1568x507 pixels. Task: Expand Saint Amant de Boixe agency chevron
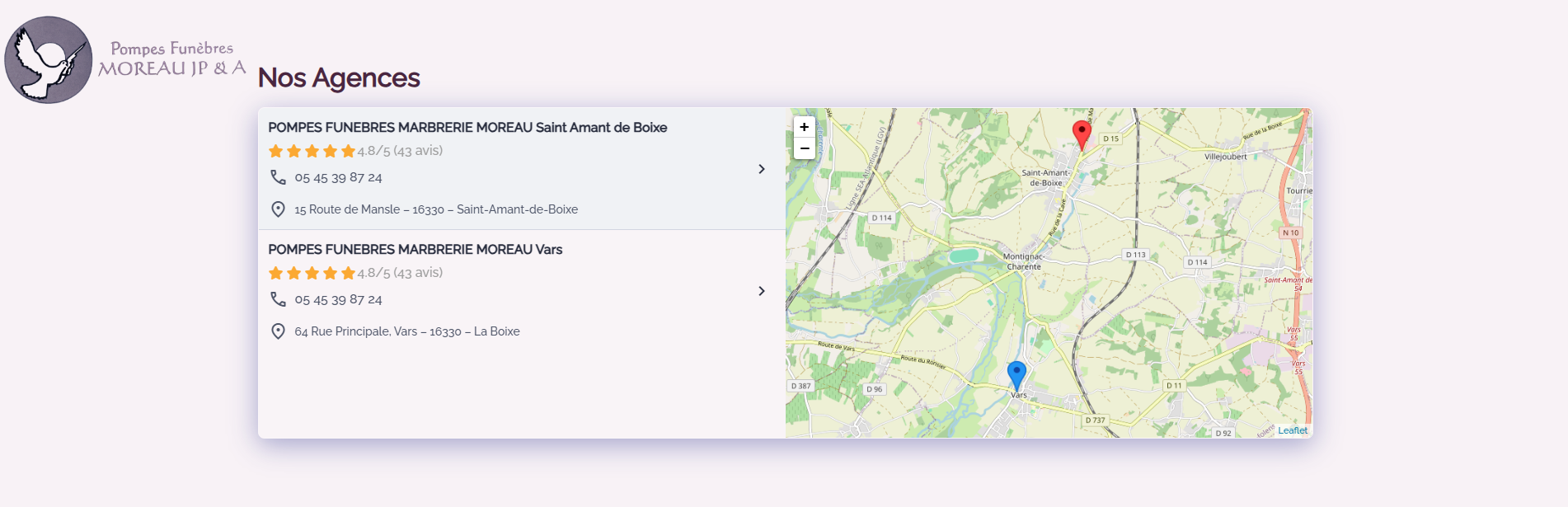point(762,169)
